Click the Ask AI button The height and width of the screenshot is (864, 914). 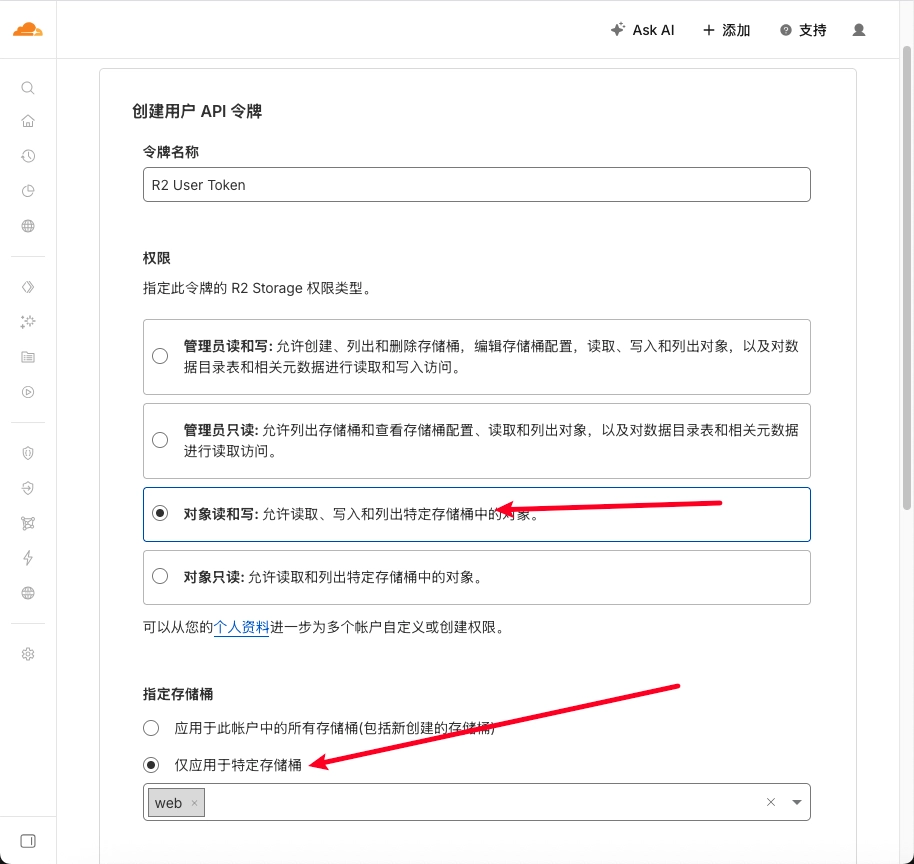[643, 30]
